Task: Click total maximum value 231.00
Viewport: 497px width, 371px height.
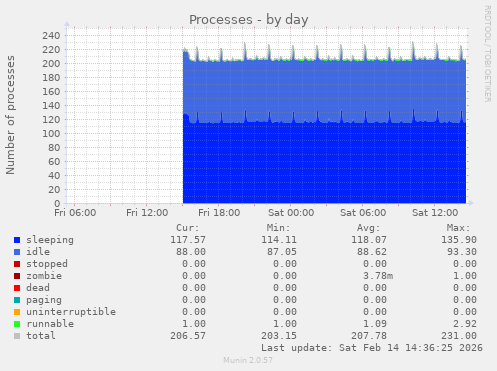Action: (x=459, y=336)
